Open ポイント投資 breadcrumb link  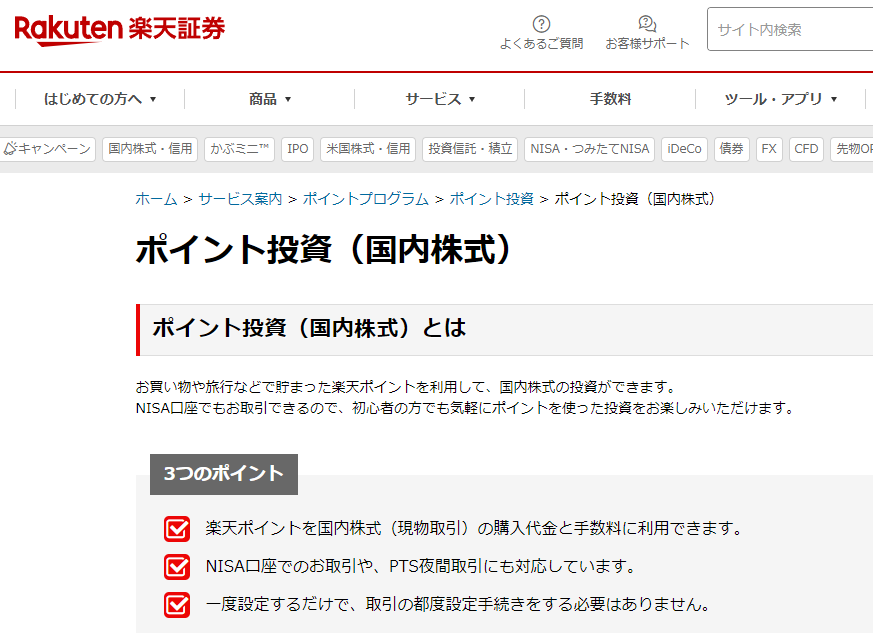tap(492, 199)
